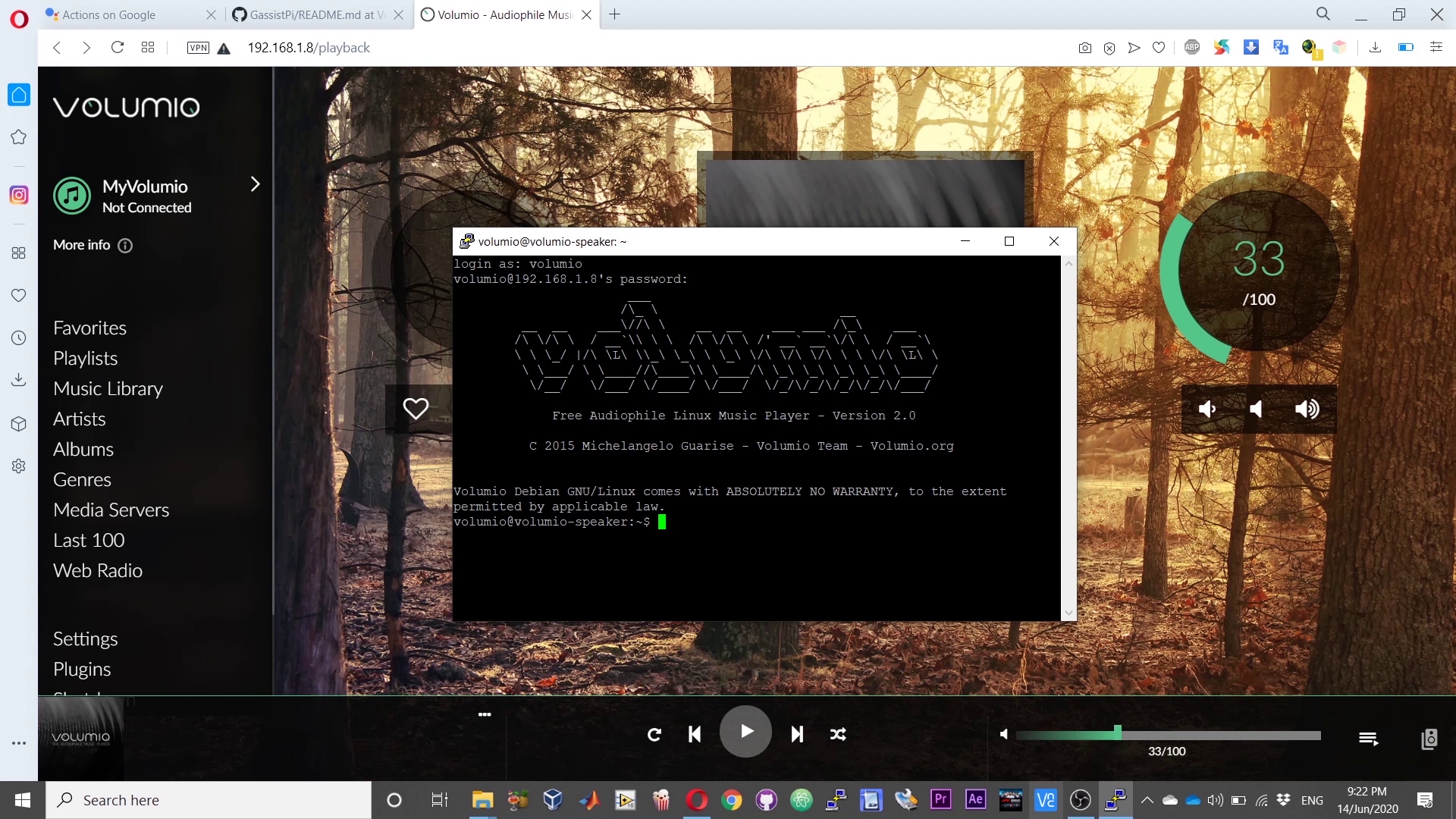Open the Windows Start menu
The image size is (1456, 819).
[23, 800]
